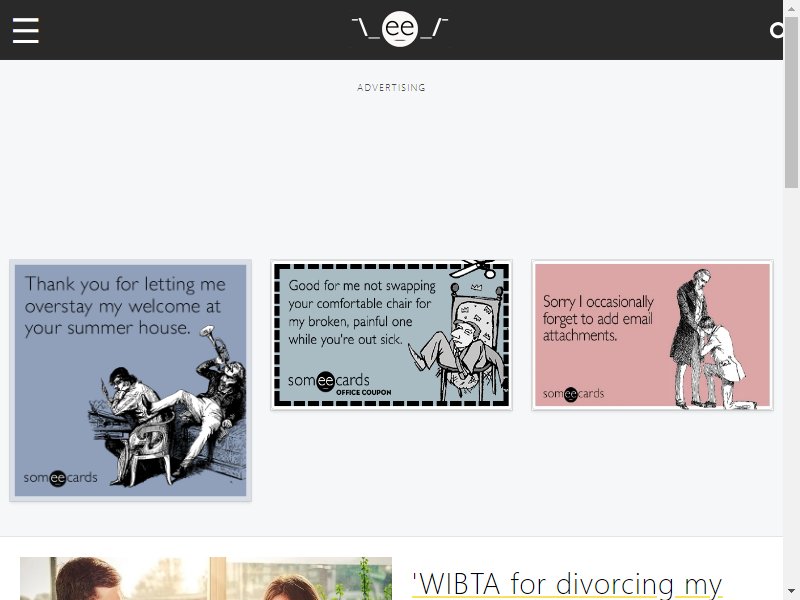
Task: Go to homepage via the ee logo
Action: (399, 29)
